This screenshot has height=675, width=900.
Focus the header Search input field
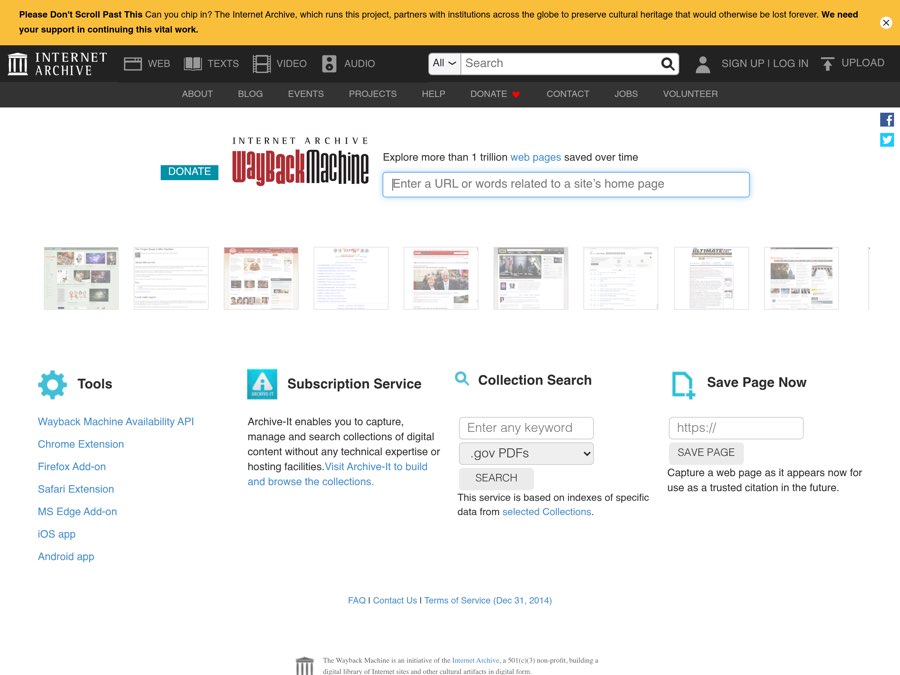[x=560, y=64]
